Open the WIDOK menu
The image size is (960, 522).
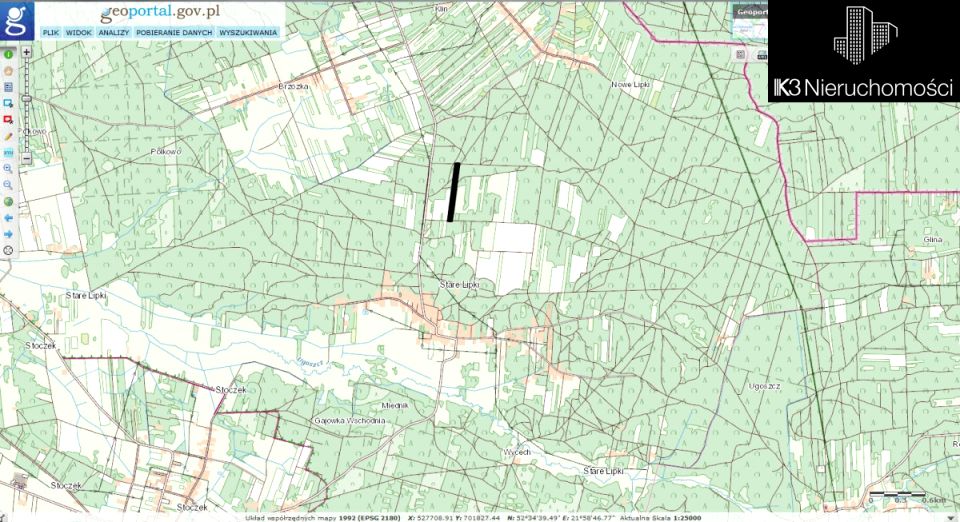click(79, 33)
